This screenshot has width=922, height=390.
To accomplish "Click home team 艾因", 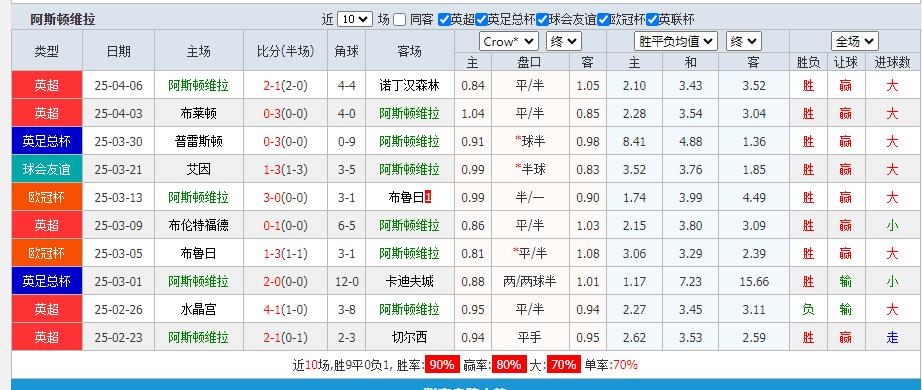I will coord(198,169).
